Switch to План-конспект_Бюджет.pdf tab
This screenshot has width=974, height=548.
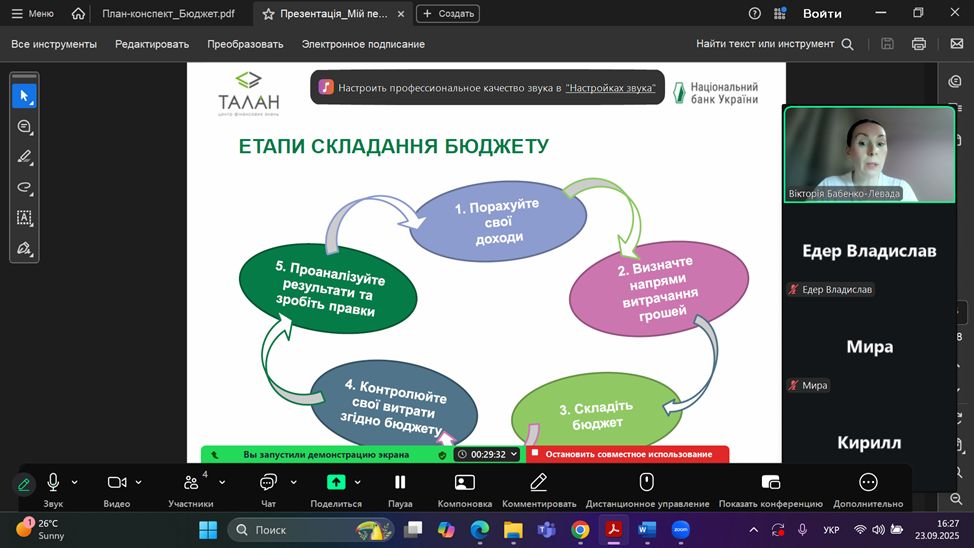[x=168, y=14]
